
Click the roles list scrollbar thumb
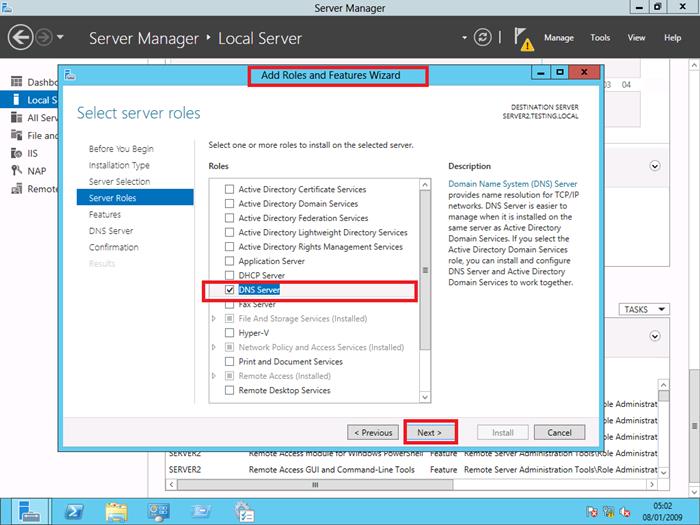pyautogui.click(x=425, y=270)
